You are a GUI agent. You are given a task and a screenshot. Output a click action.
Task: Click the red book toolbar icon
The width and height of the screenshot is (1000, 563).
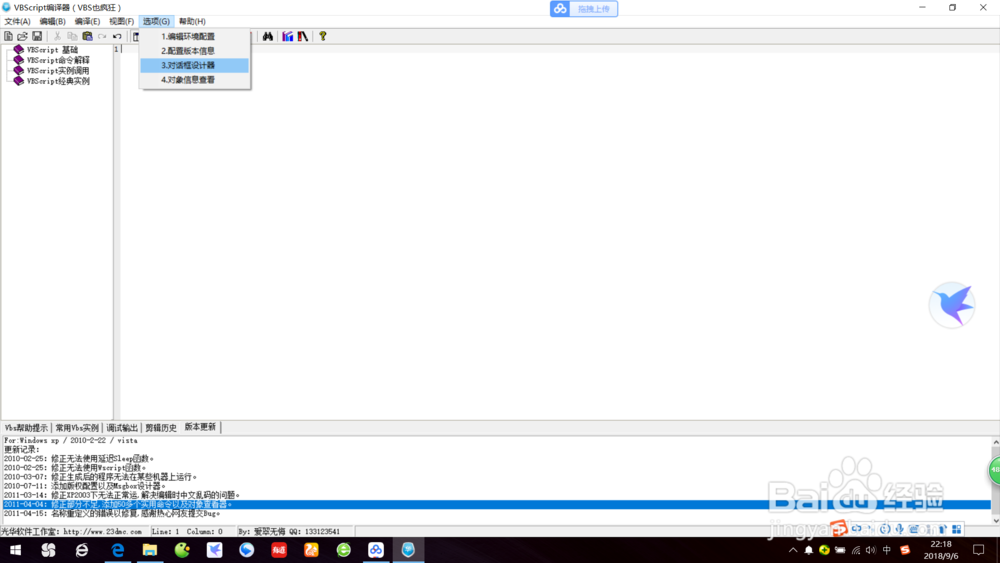click(303, 36)
